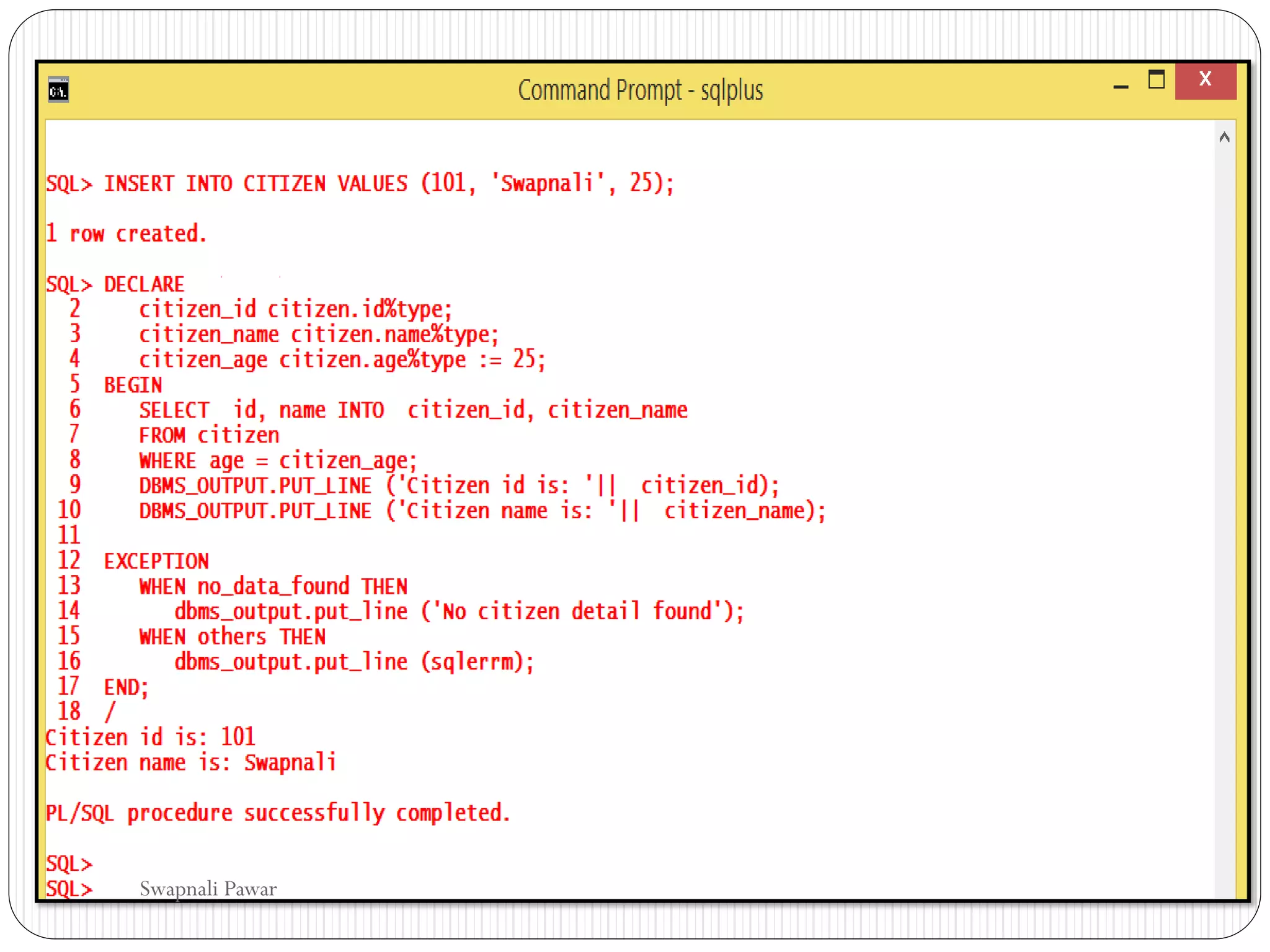Click the vertical scrollbar track

tap(1224, 496)
